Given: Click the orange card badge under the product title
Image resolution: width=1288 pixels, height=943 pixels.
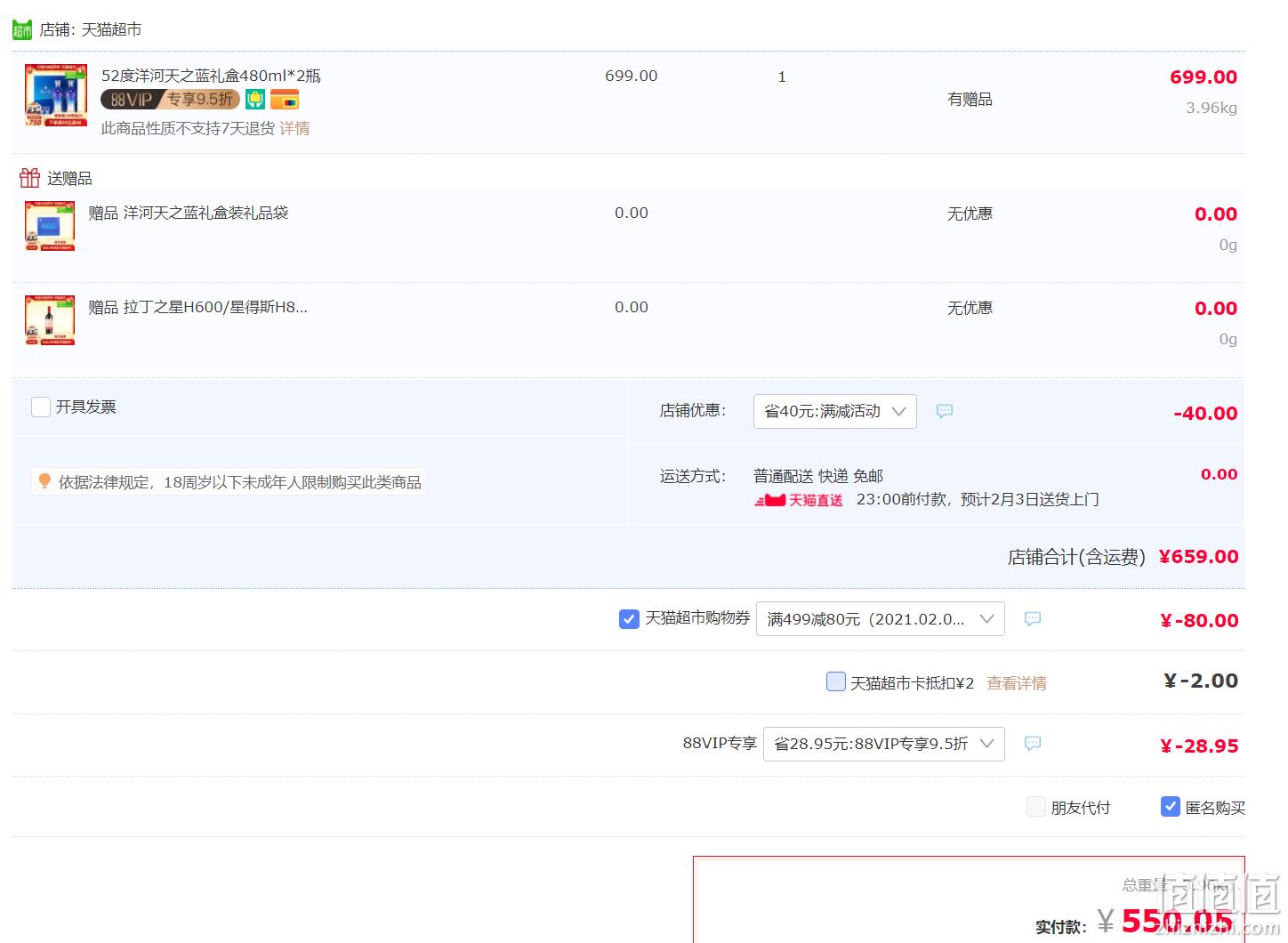Looking at the screenshot, I should pyautogui.click(x=285, y=100).
